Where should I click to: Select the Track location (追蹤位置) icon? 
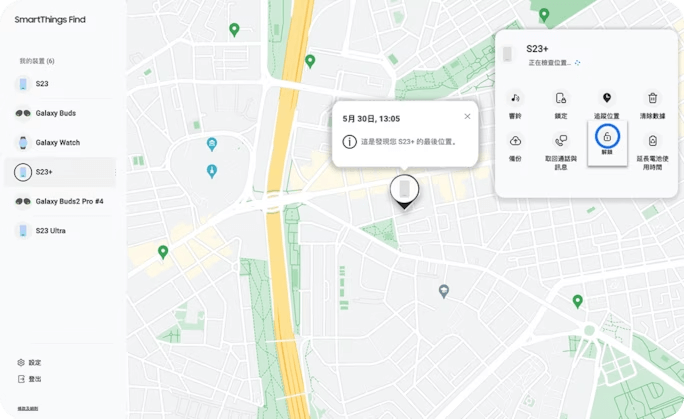(607, 98)
